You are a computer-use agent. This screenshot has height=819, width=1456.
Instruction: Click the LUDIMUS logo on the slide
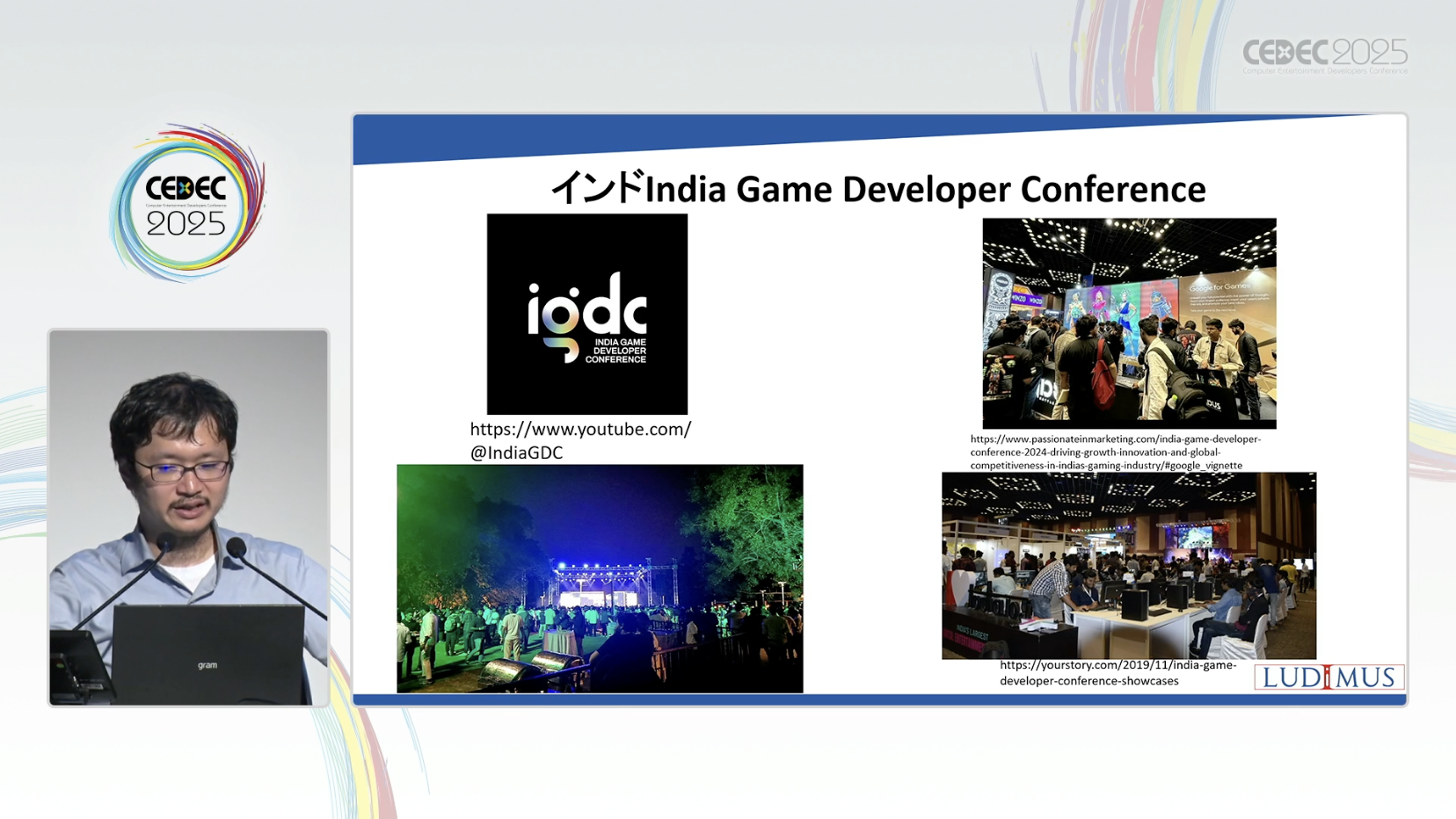1329,678
